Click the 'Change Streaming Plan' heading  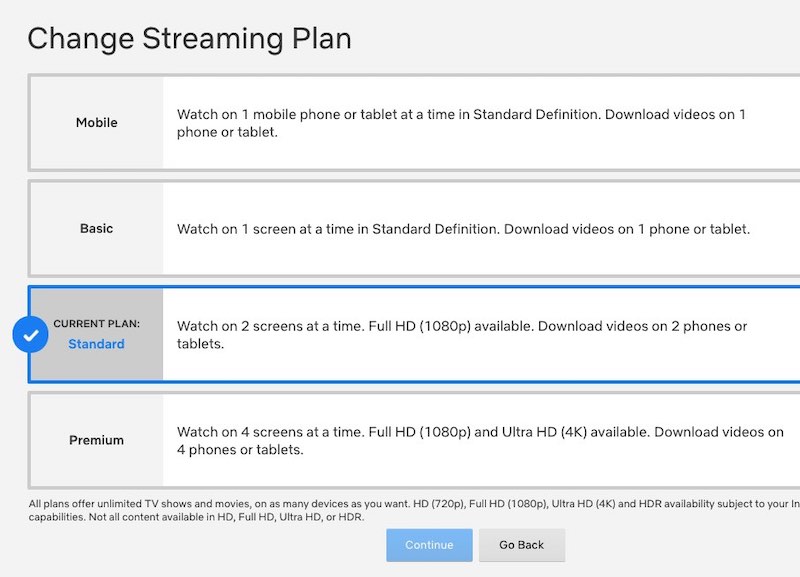pos(190,39)
